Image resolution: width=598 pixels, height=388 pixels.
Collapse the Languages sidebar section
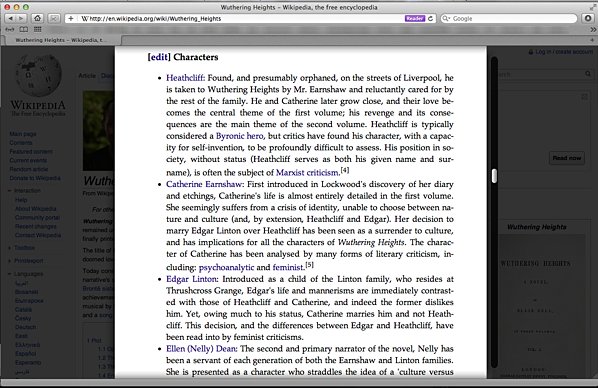tap(10, 274)
